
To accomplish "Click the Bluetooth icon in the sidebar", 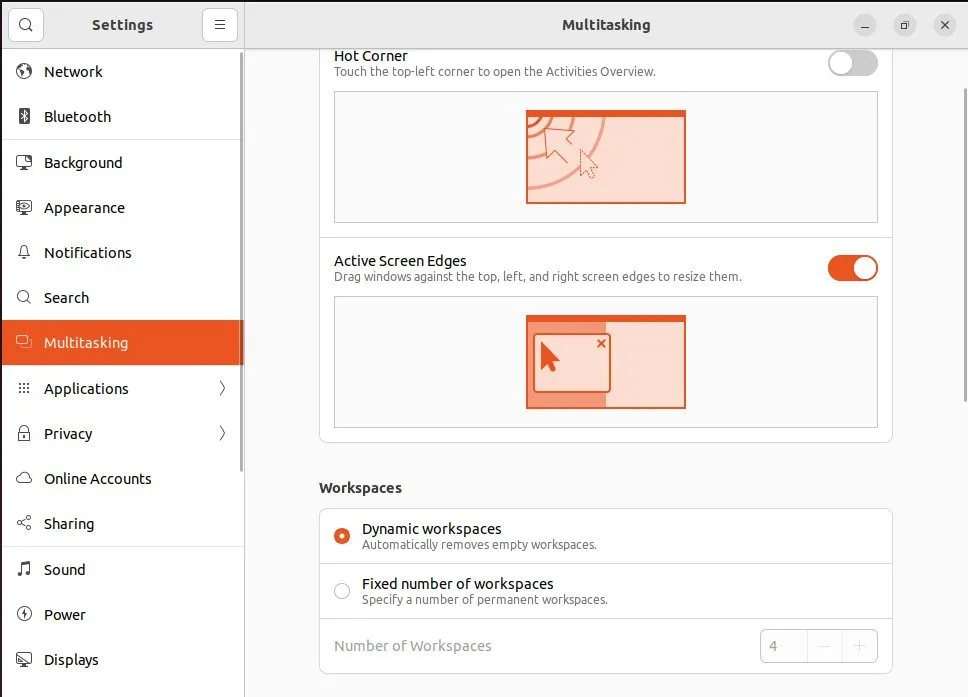I will 23,116.
